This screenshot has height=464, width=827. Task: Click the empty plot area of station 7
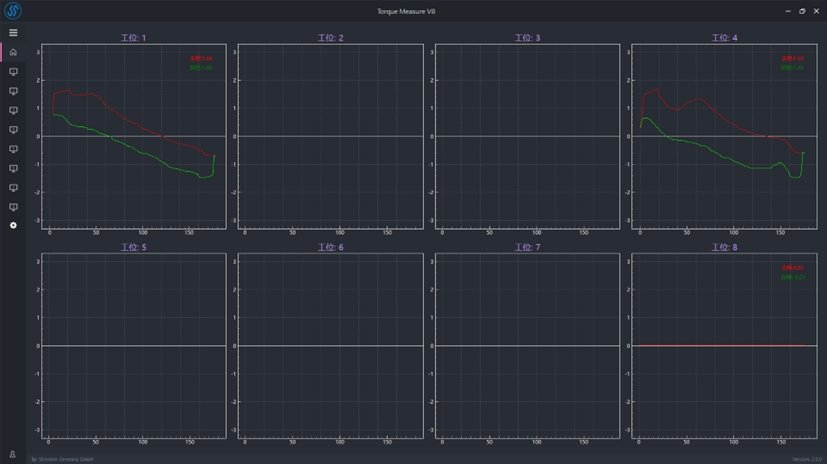pyautogui.click(x=527, y=346)
